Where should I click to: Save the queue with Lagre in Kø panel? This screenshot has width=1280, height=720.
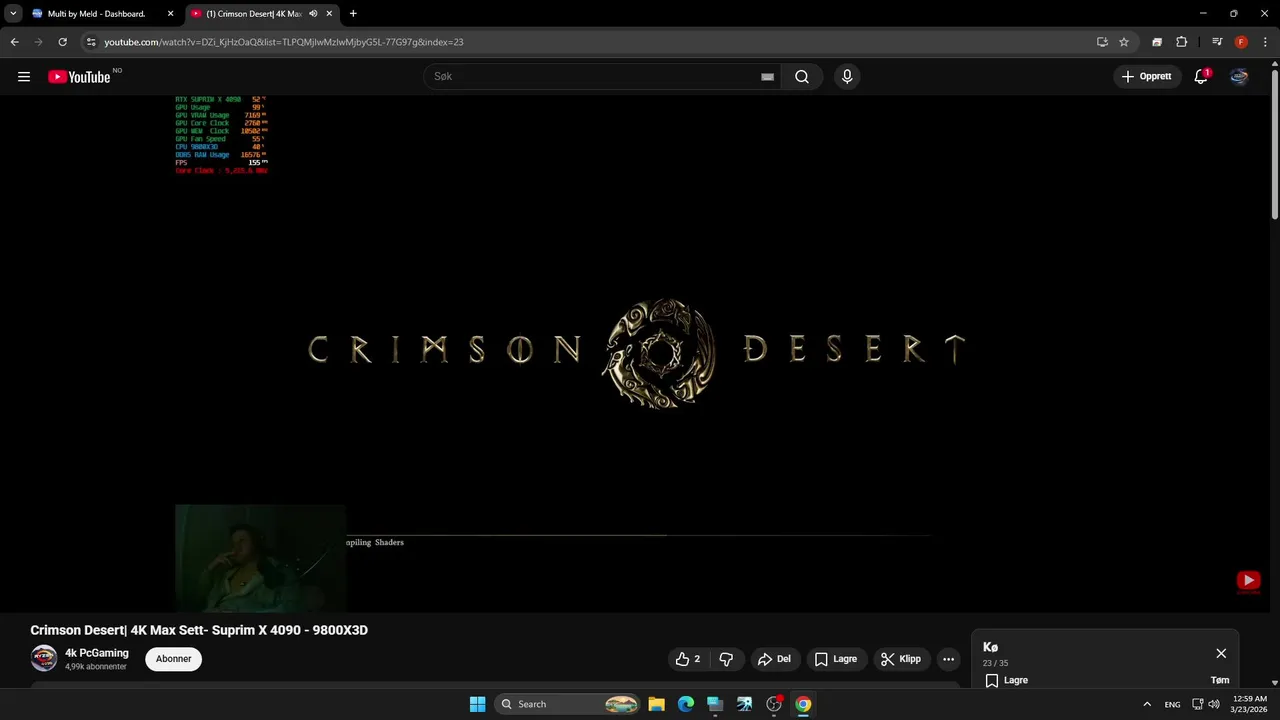coord(1006,680)
